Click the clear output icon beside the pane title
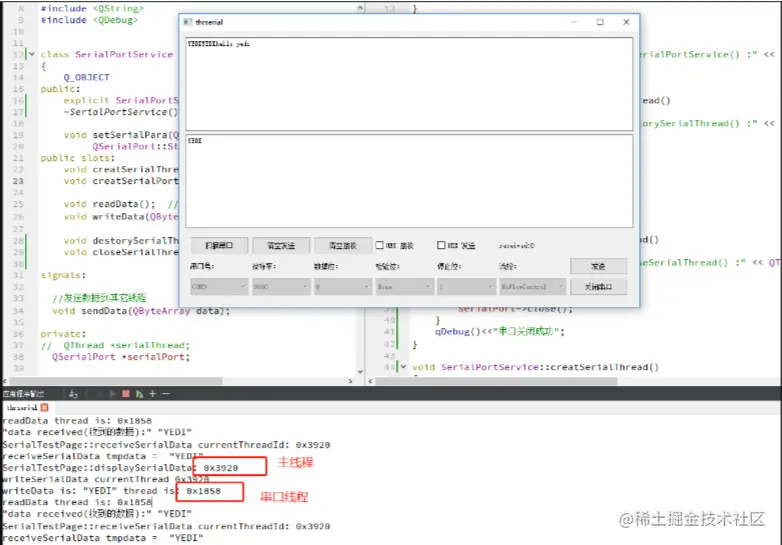 [x=73, y=394]
